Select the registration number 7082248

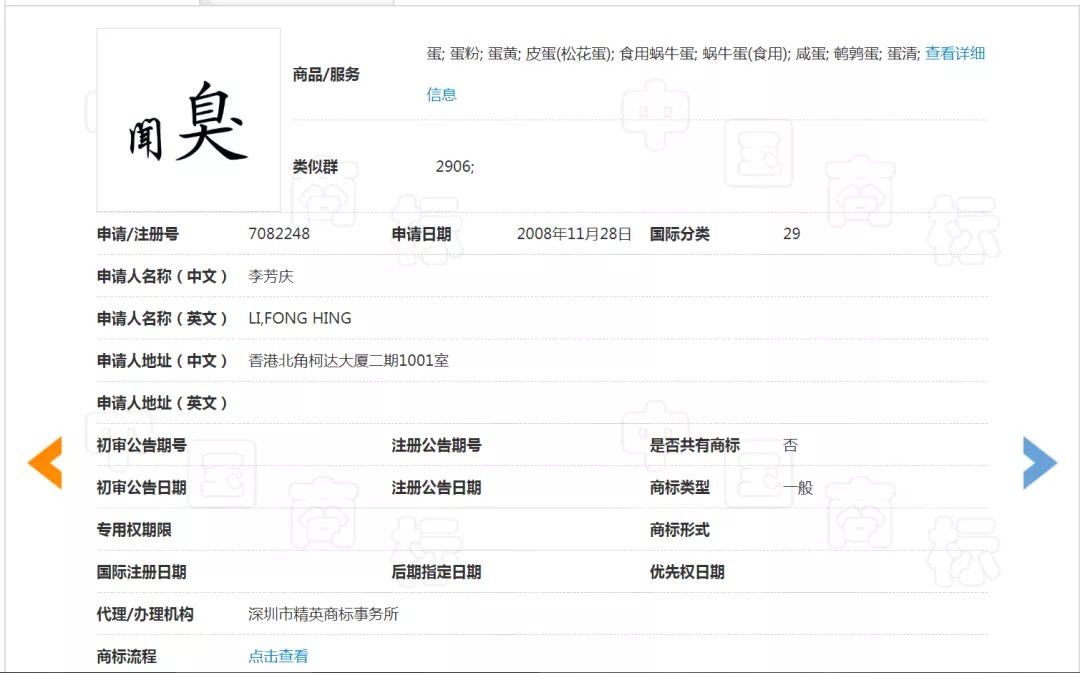click(x=279, y=234)
